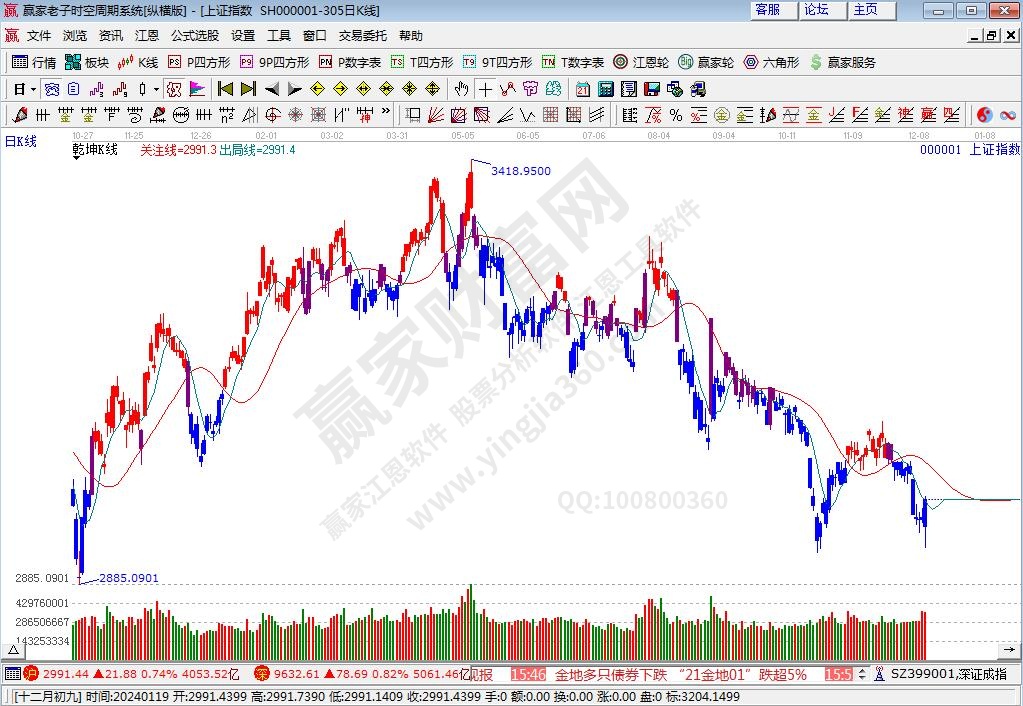The width and height of the screenshot is (1023, 706).
Task: Open the 交易委托 menu
Action: [362, 35]
